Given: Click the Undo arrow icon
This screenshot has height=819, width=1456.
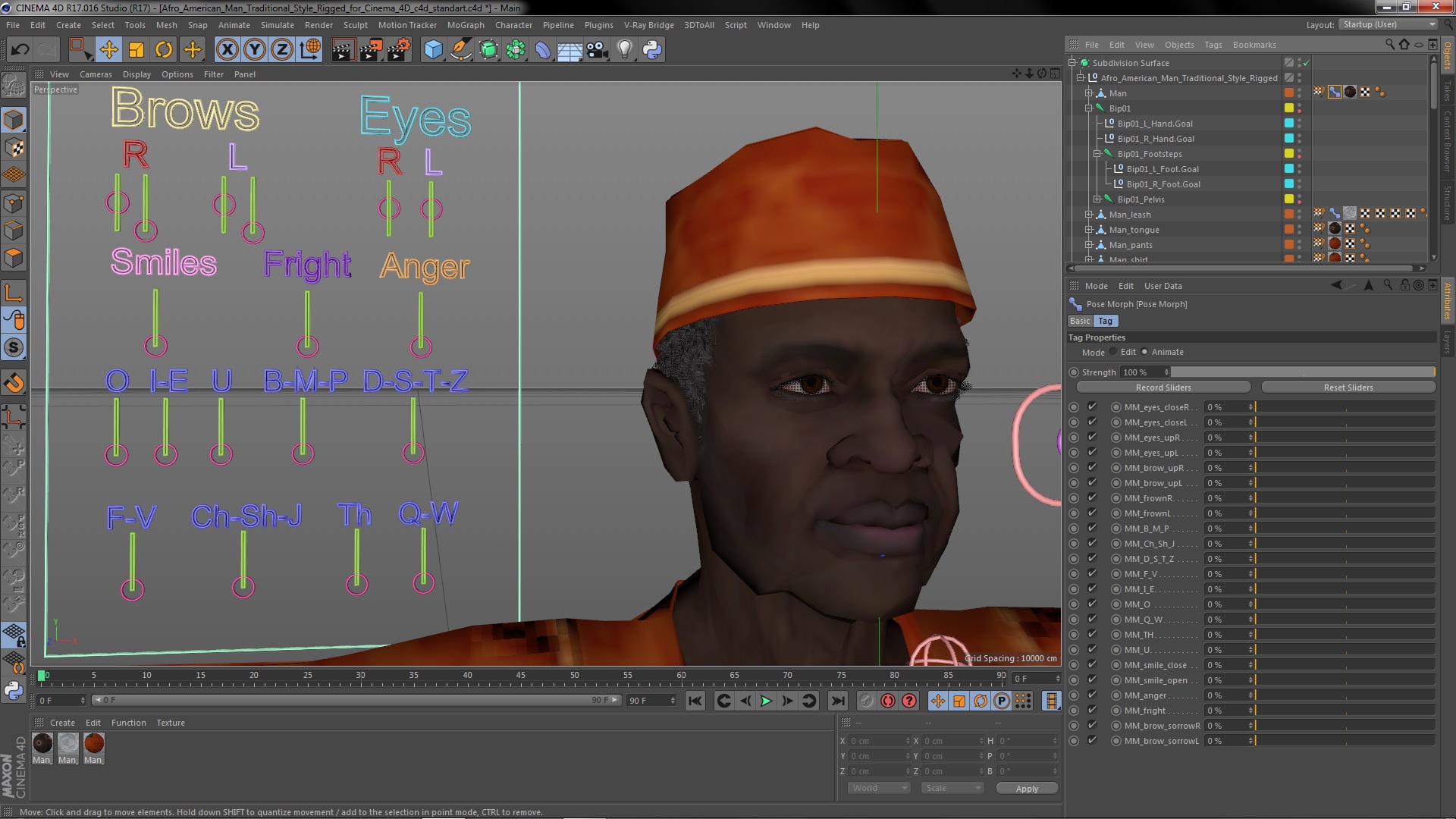Looking at the screenshot, I should (x=20, y=50).
